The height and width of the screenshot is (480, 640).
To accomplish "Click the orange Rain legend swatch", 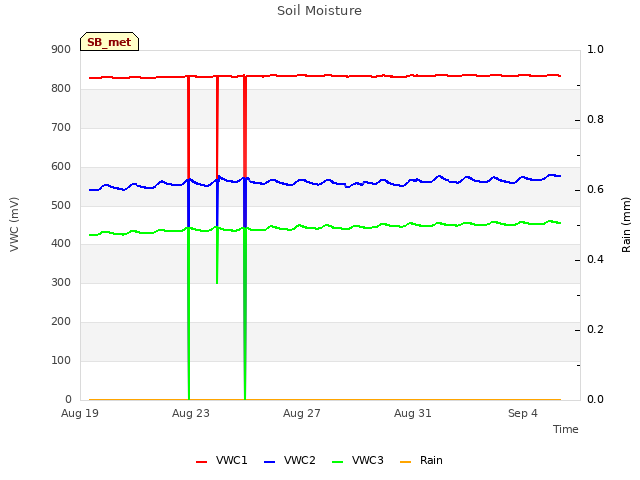I will tap(405, 462).
